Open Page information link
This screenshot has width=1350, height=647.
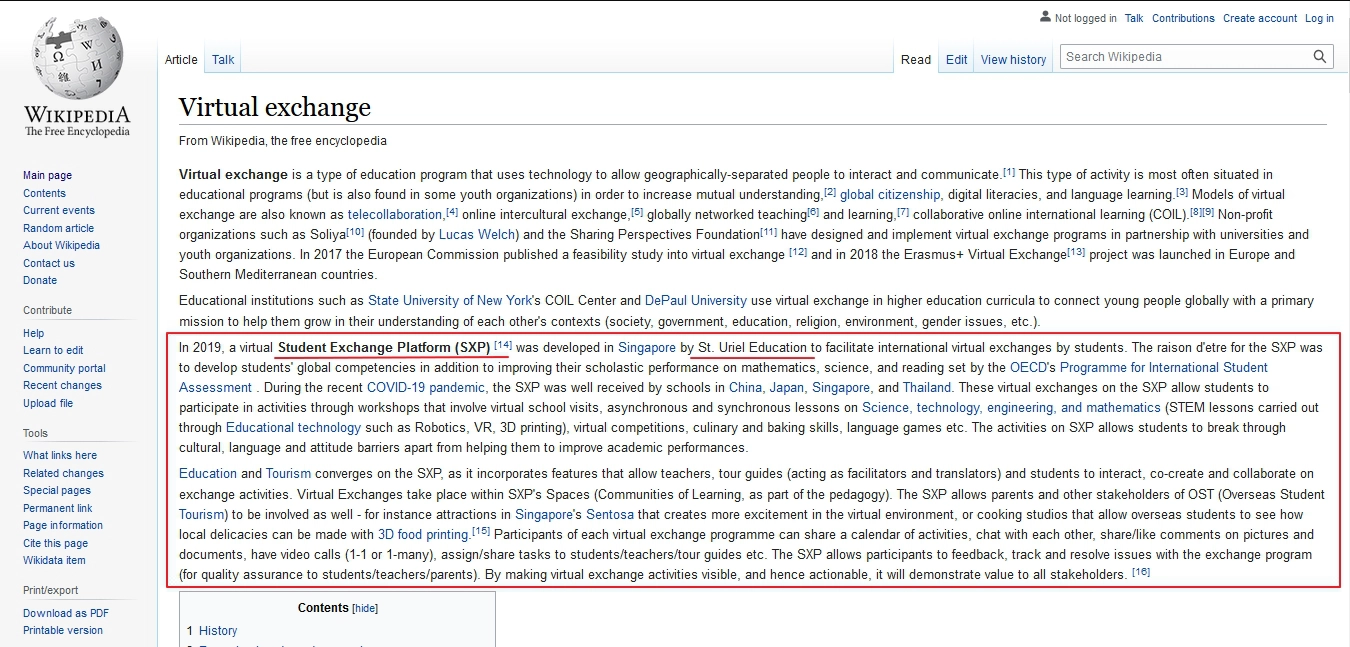[63, 526]
